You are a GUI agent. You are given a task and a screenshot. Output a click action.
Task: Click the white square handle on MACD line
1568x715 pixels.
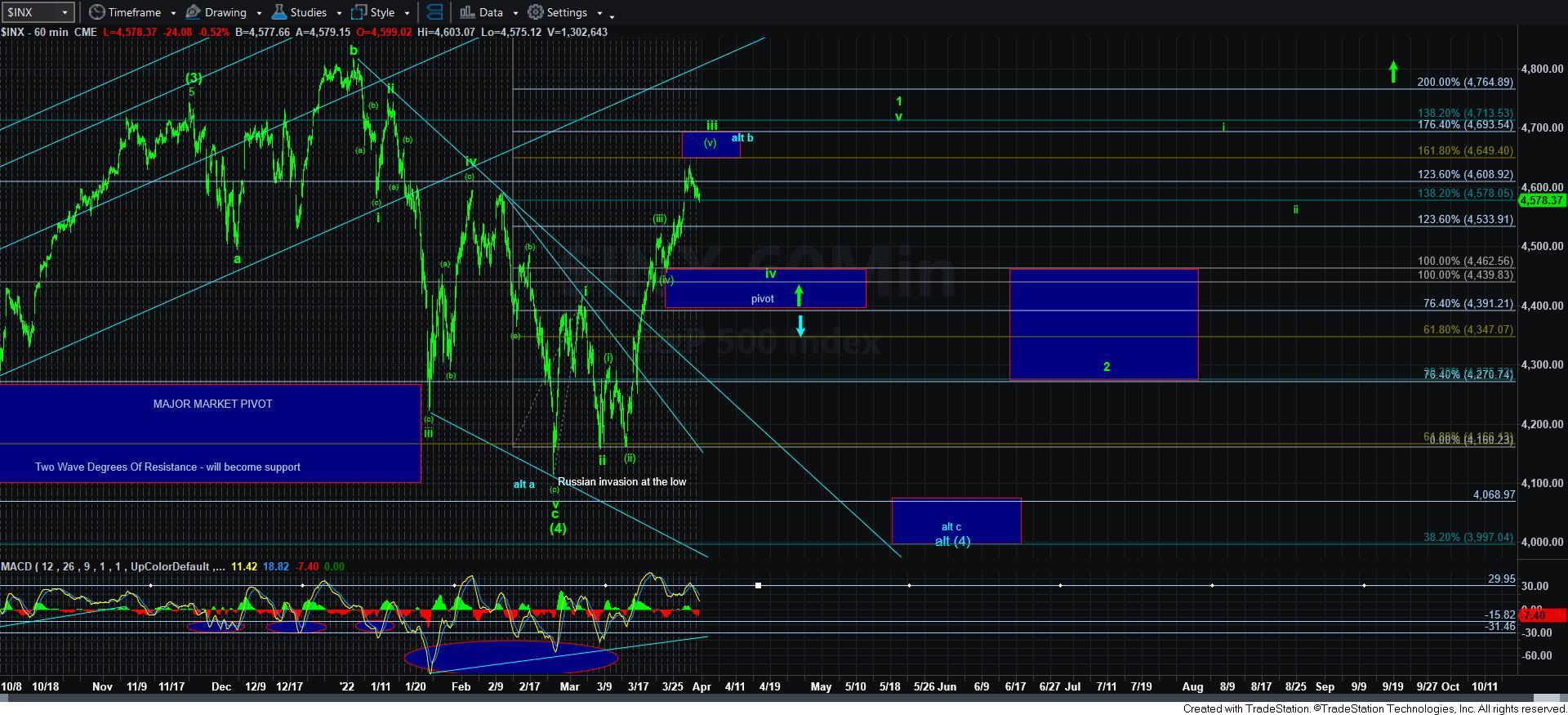pos(758,585)
